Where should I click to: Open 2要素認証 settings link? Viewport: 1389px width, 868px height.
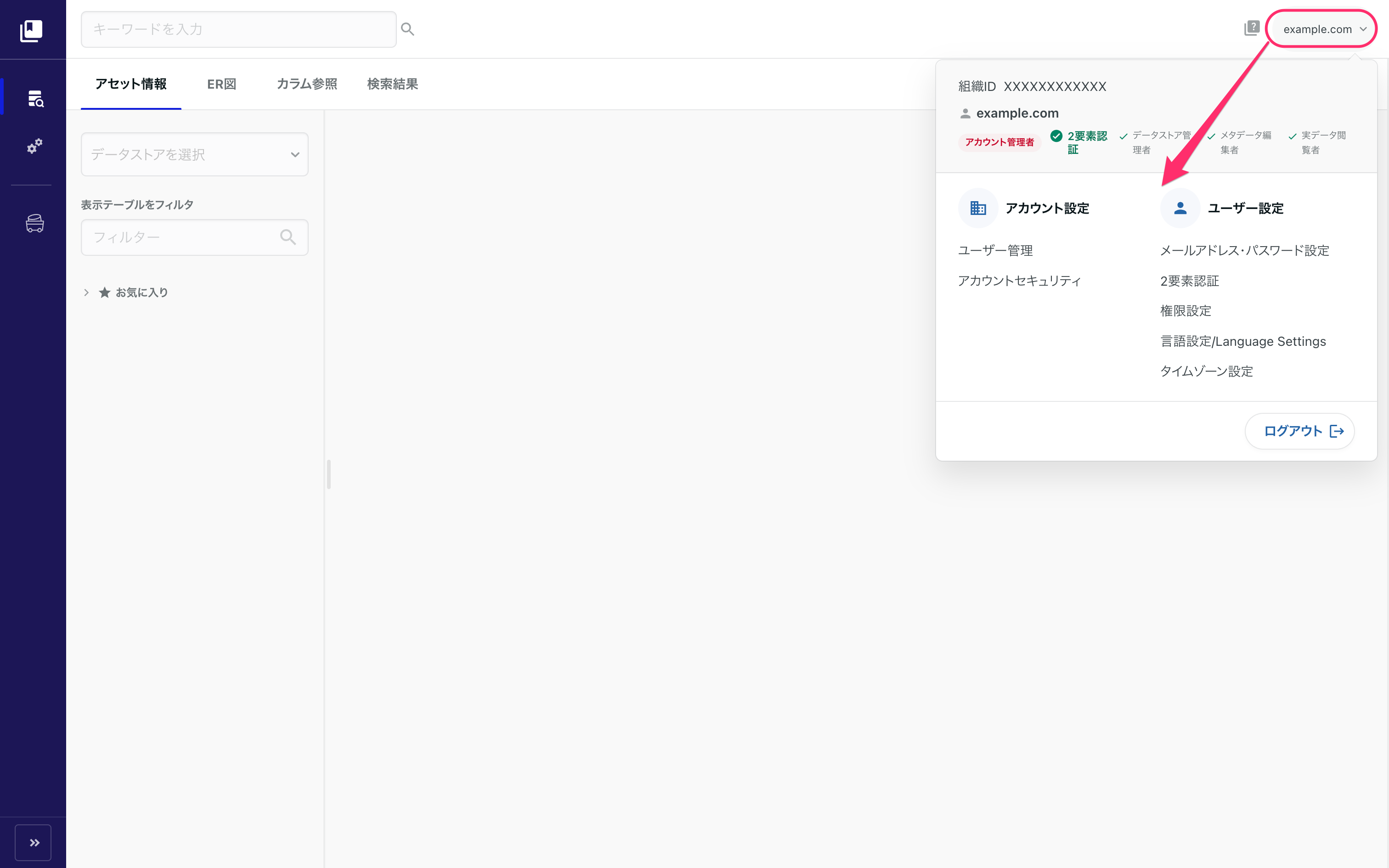click(x=1189, y=281)
